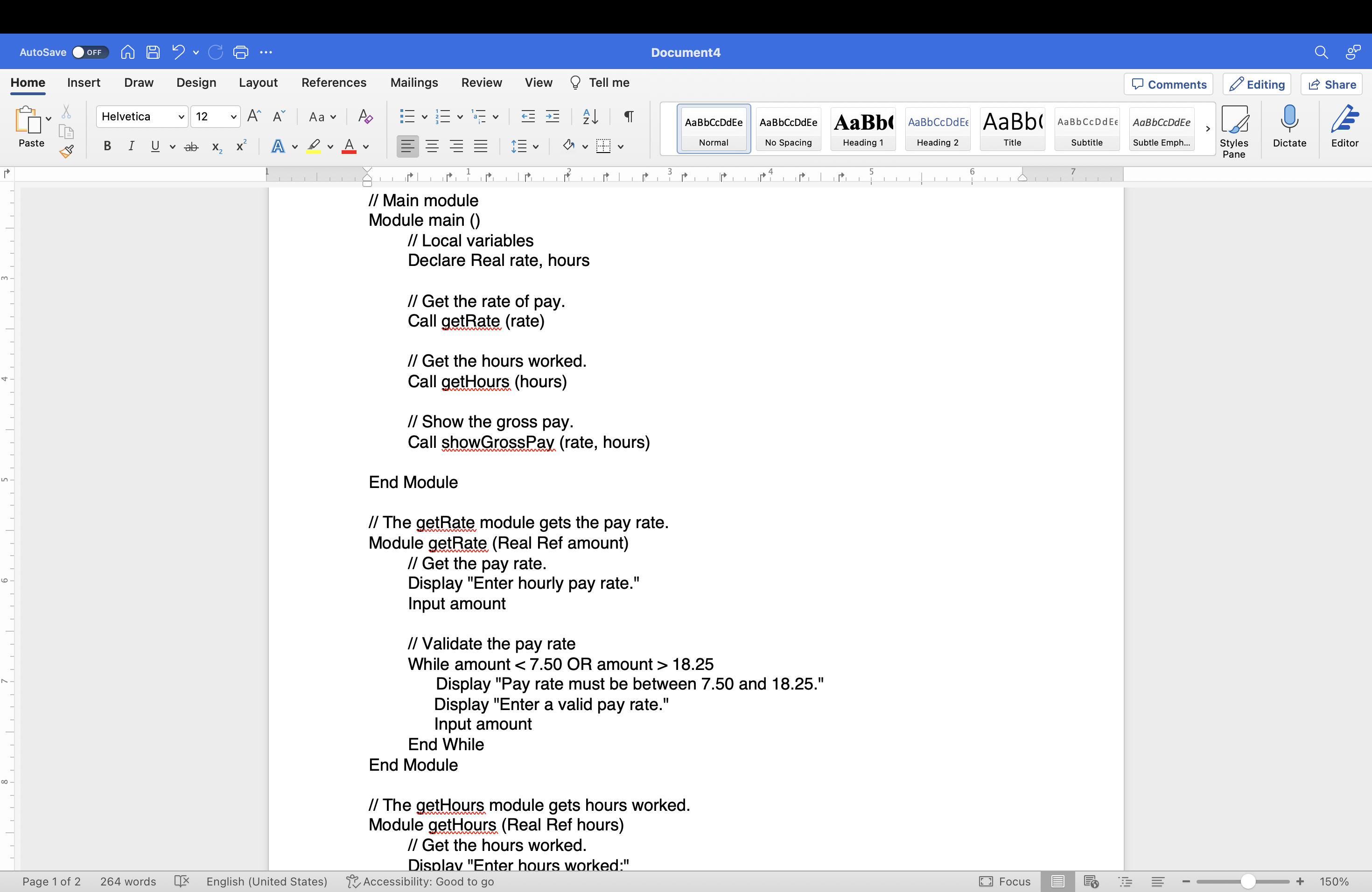Click the Clear Formatting icon
Viewport: 1372px width, 892px height.
coord(365,117)
